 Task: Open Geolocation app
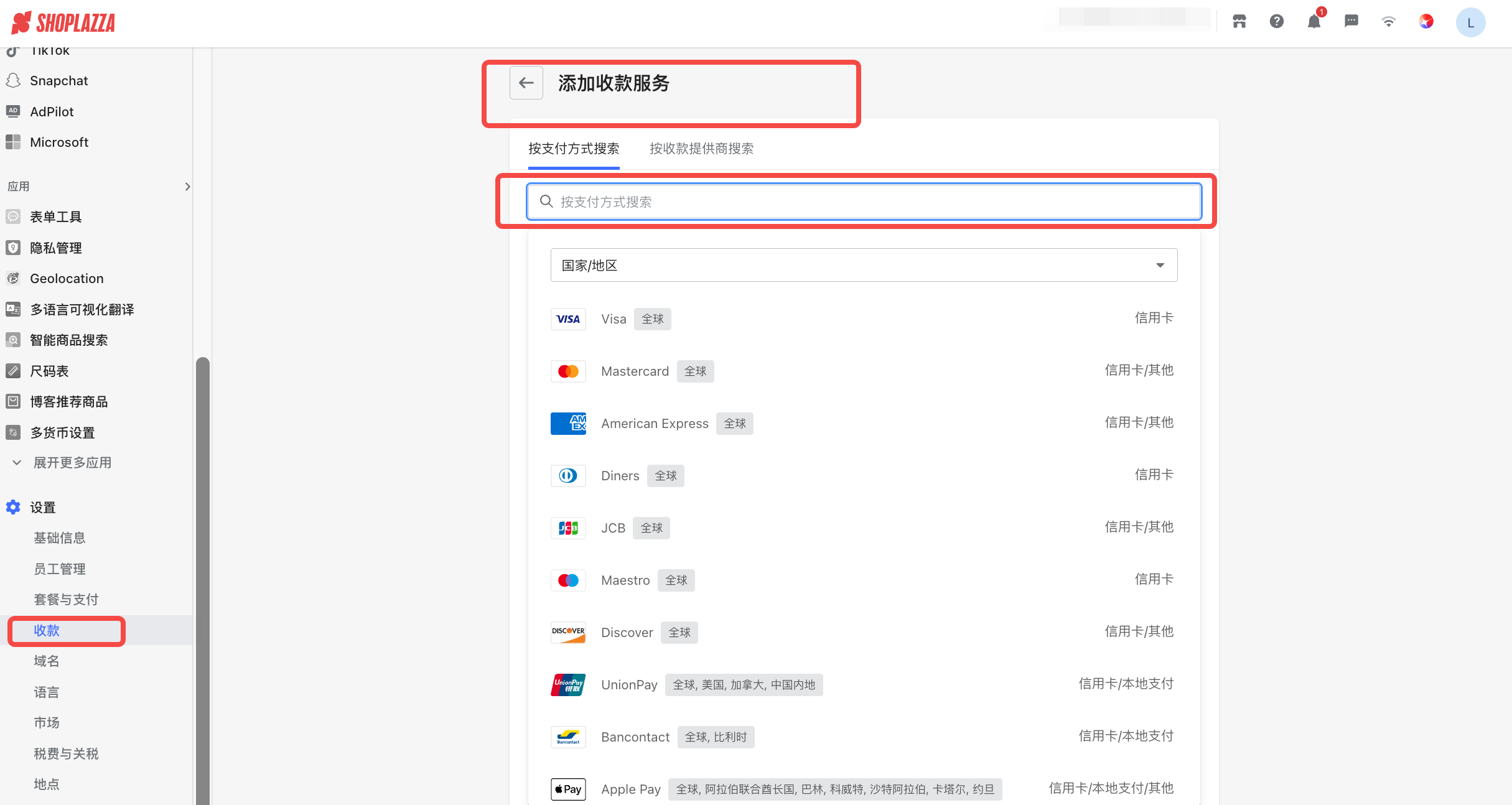click(x=67, y=279)
